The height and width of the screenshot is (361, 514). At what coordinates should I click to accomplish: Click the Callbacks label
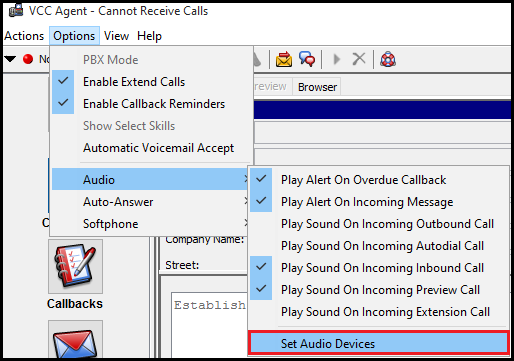tap(75, 304)
